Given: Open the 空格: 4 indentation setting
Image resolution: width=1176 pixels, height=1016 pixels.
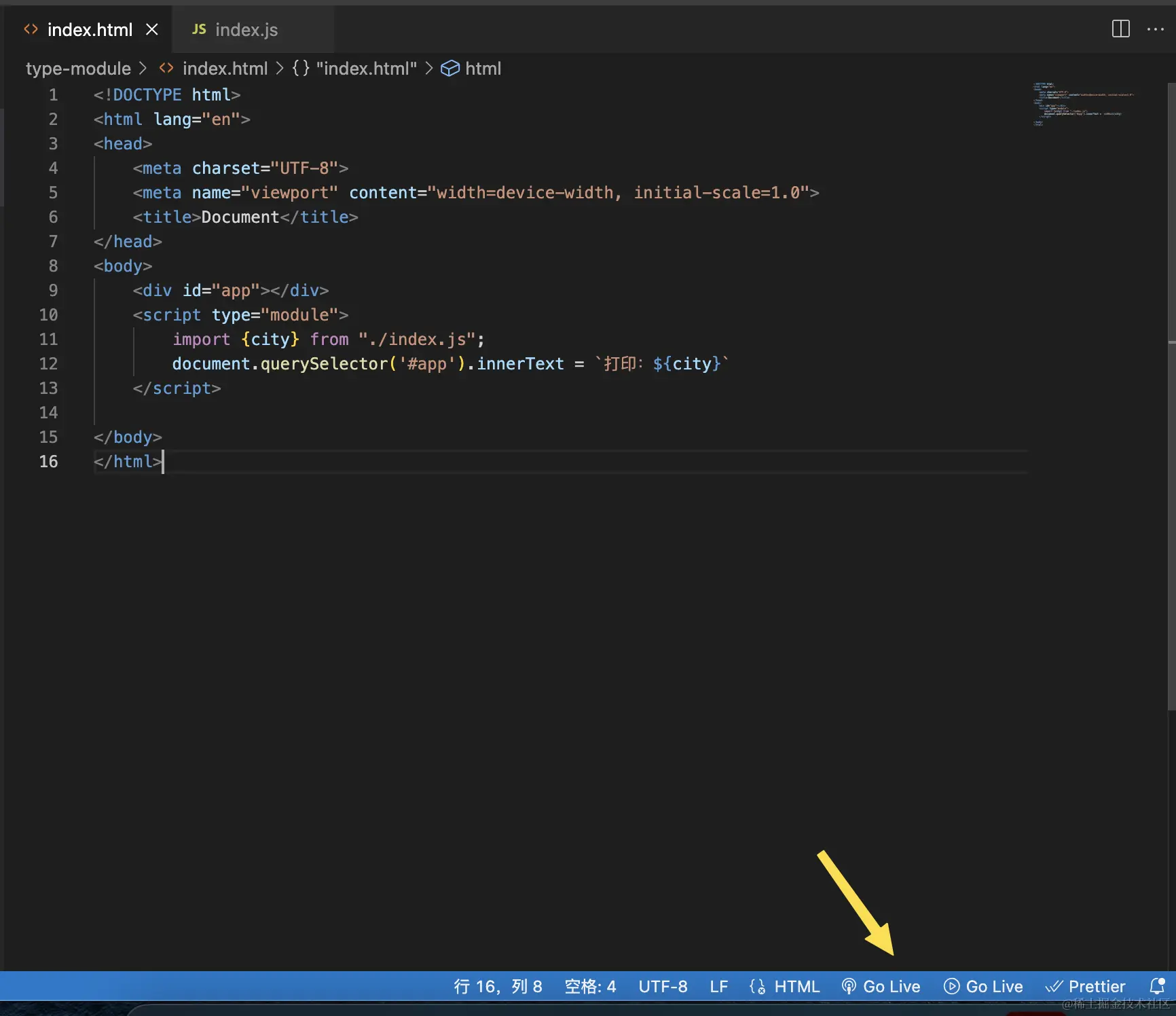Looking at the screenshot, I should 590,986.
